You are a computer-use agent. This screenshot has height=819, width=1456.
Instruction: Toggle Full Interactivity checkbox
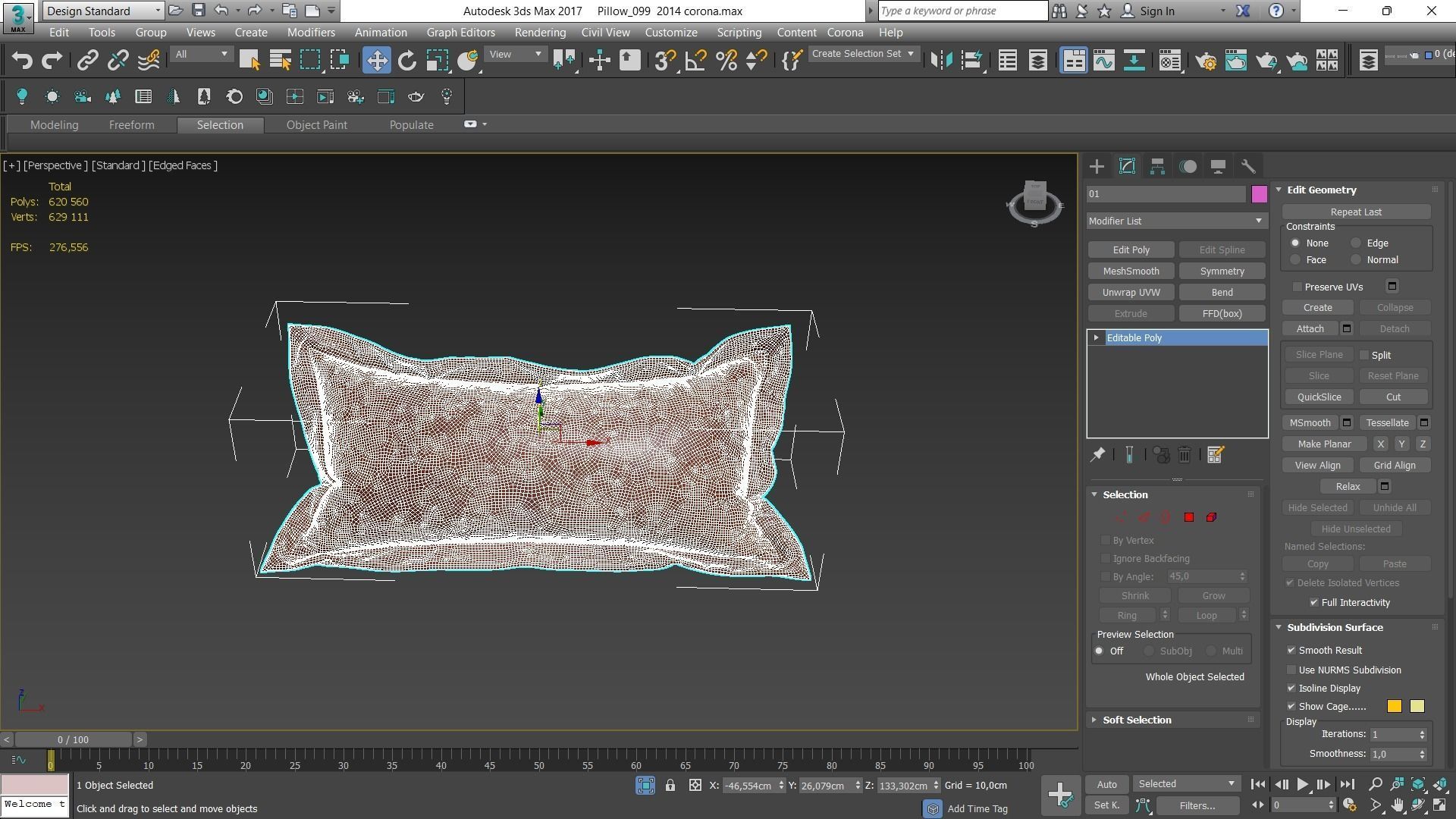(x=1314, y=603)
